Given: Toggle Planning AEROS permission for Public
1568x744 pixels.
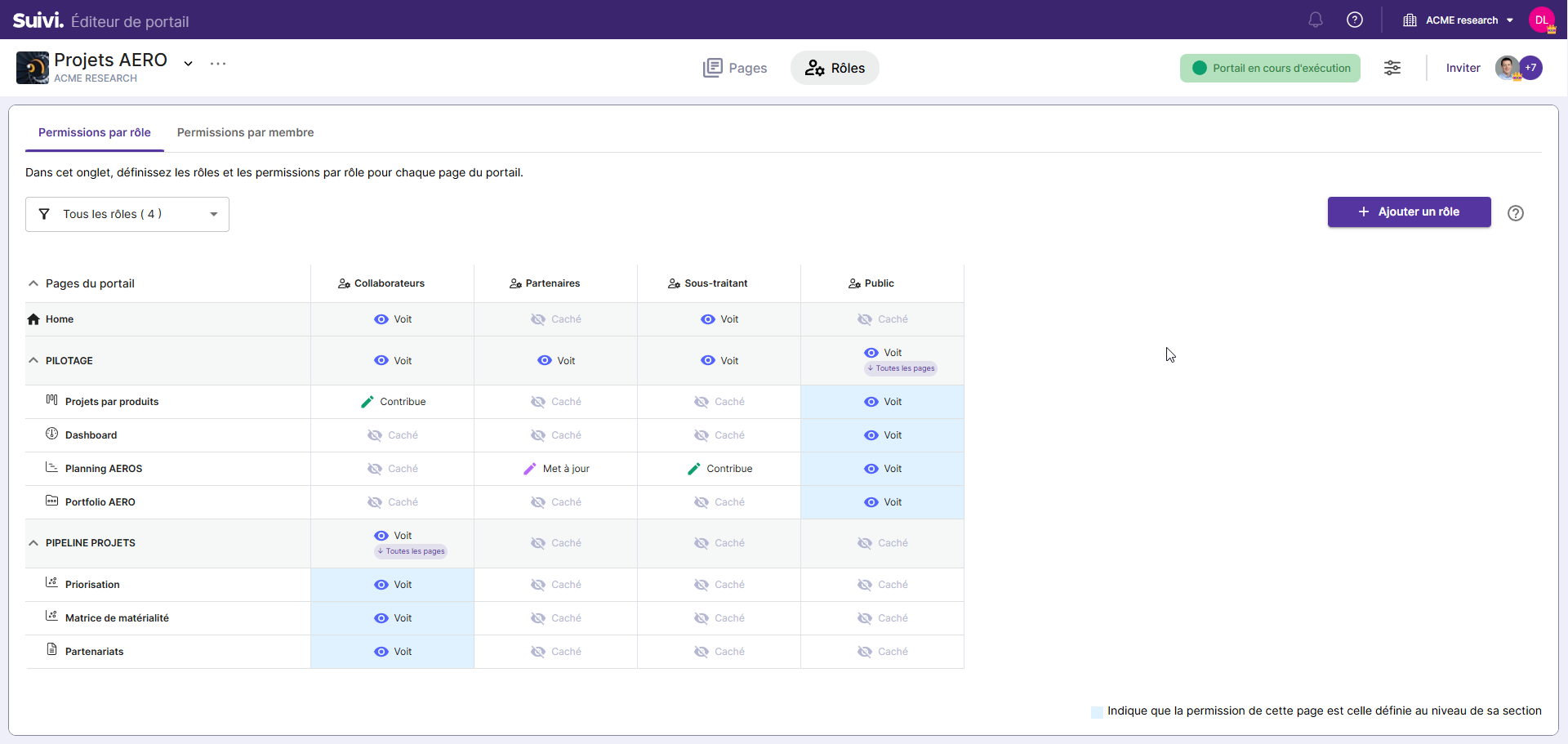Looking at the screenshot, I should click(882, 469).
